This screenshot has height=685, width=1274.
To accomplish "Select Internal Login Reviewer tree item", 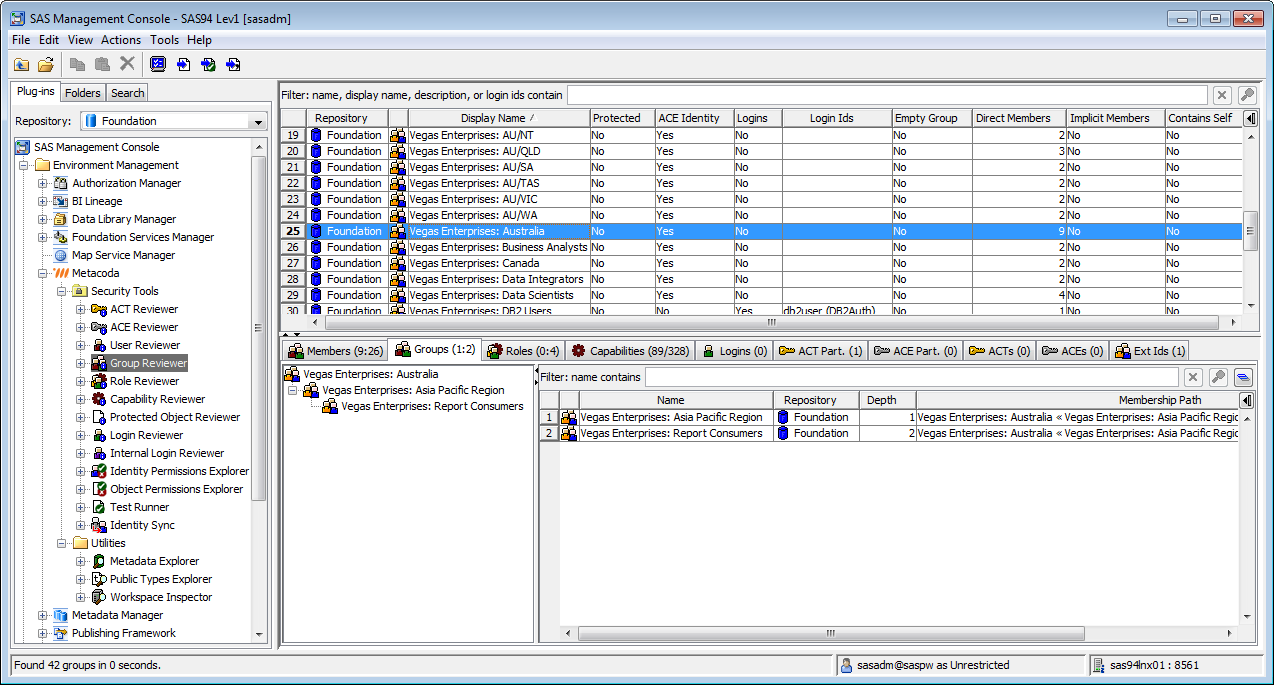I will tap(167, 453).
